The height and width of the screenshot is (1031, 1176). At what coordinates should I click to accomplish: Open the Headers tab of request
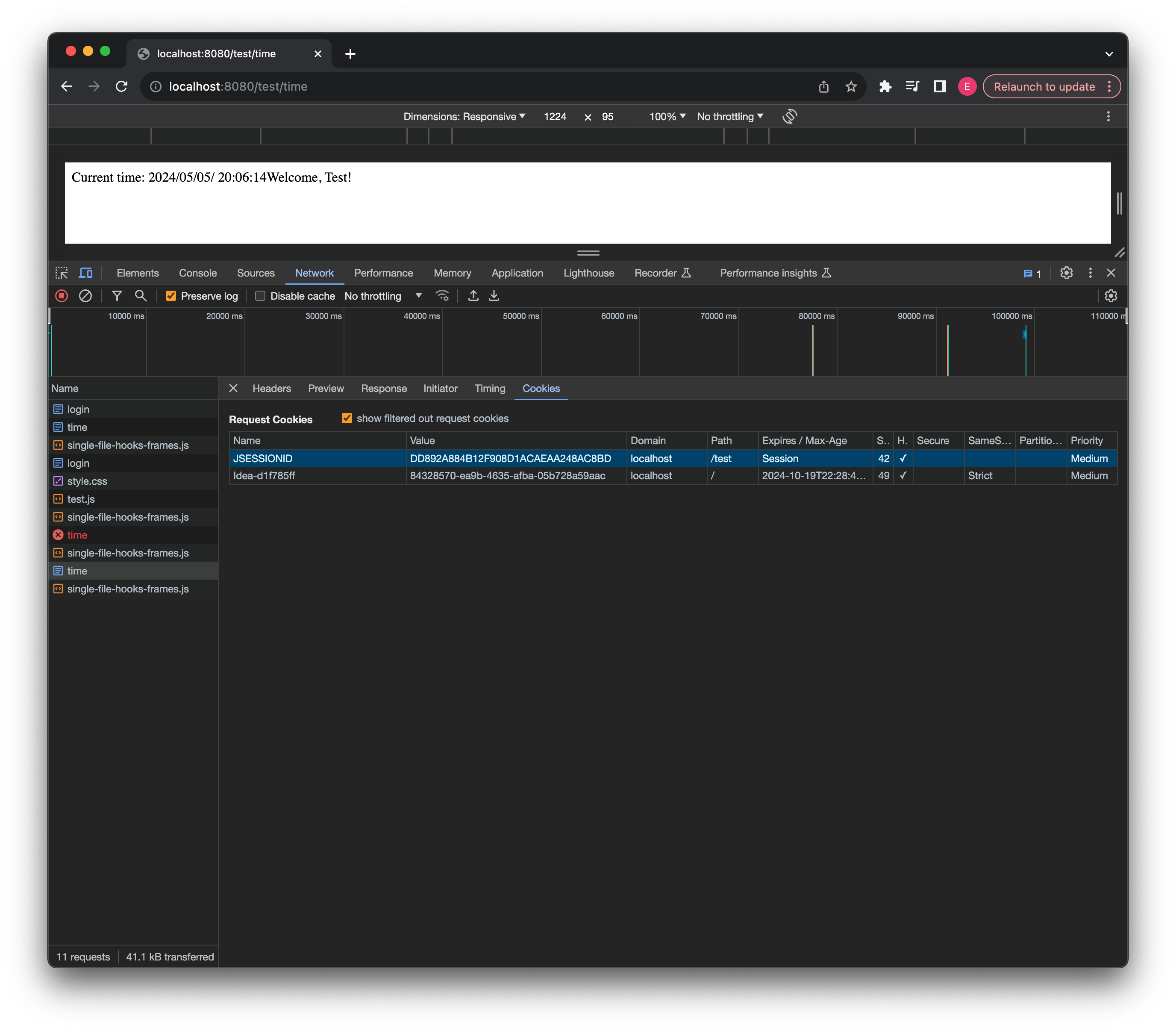click(x=271, y=389)
